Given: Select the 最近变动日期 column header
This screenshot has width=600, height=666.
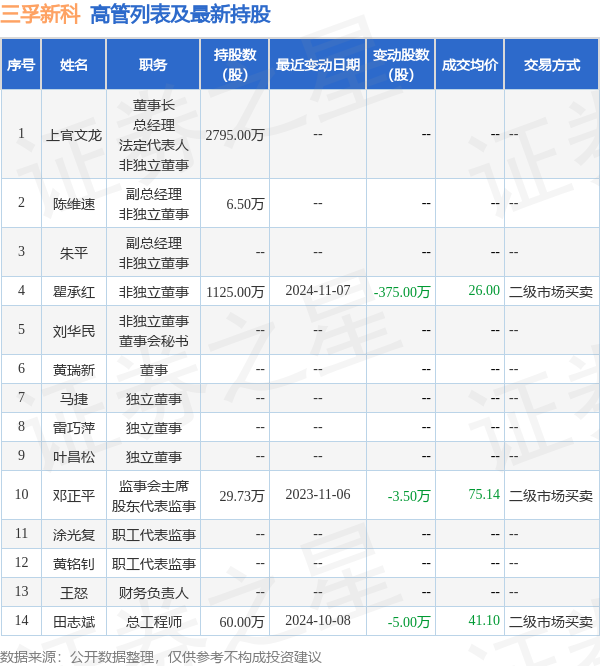Looking at the screenshot, I should (x=318, y=65).
